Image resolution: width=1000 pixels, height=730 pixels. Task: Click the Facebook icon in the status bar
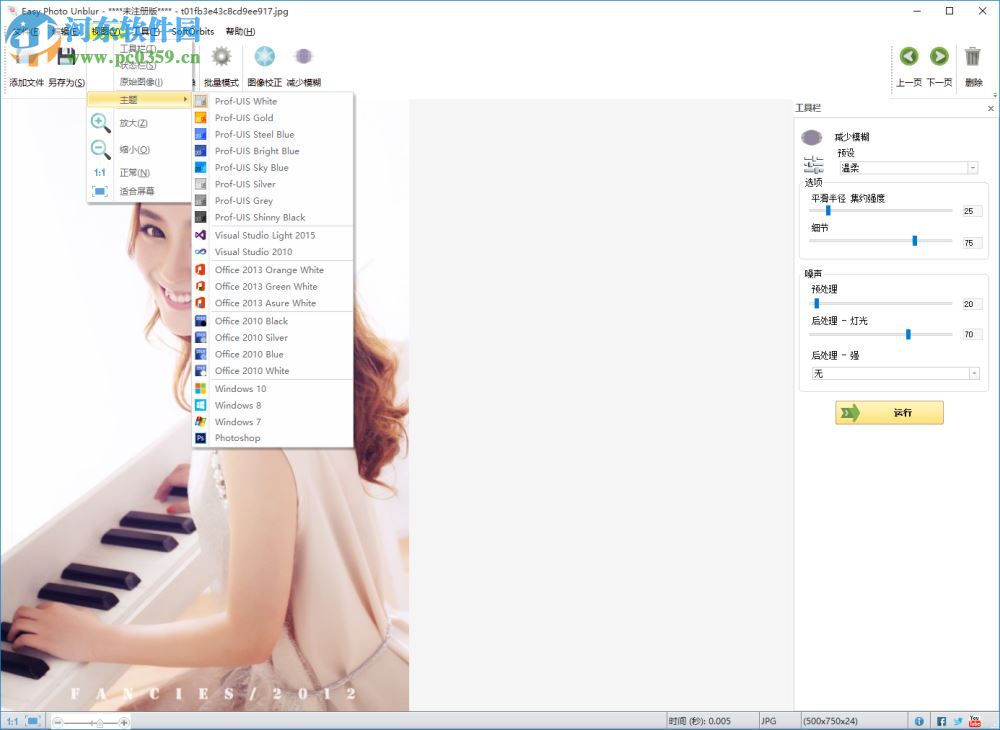pyautogui.click(x=941, y=720)
